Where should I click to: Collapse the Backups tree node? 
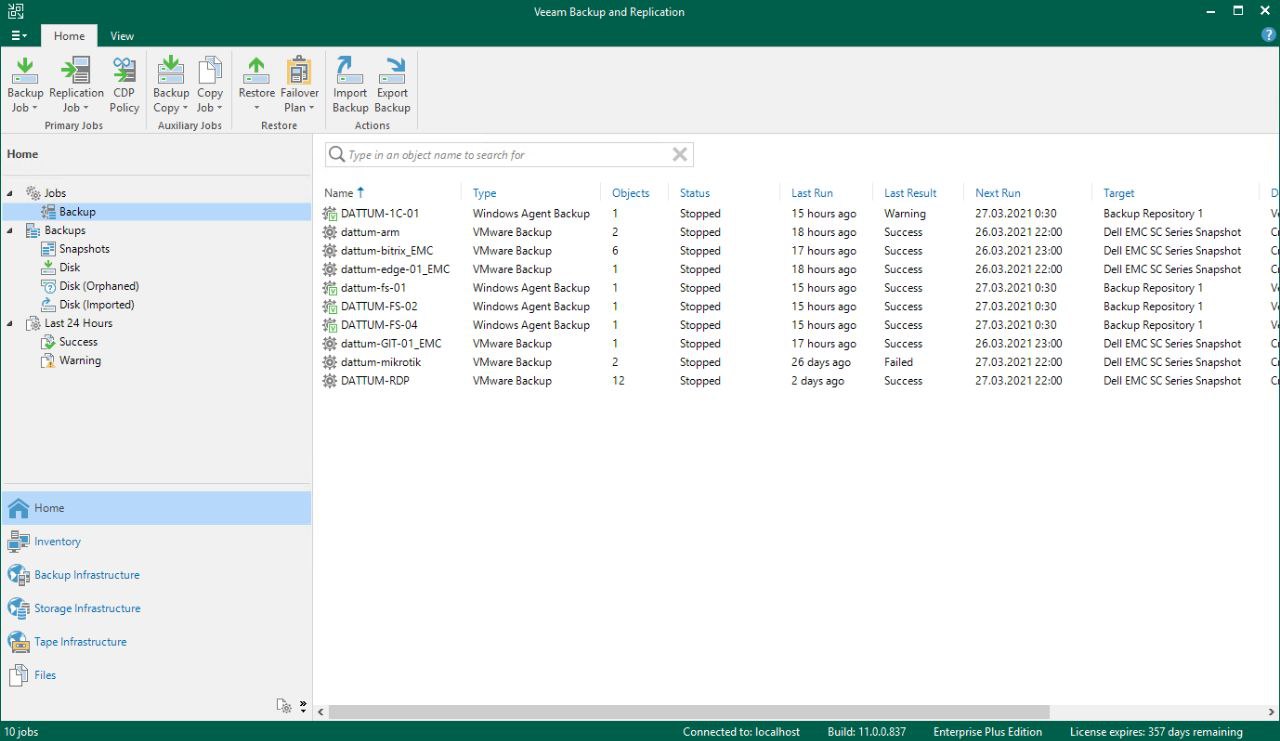(x=10, y=231)
